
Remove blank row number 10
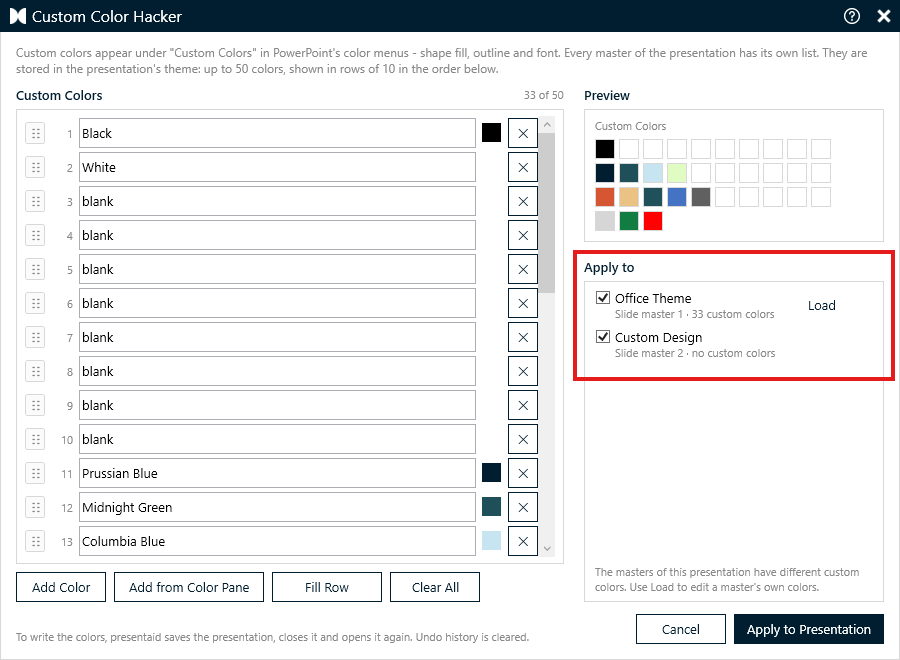[523, 440]
